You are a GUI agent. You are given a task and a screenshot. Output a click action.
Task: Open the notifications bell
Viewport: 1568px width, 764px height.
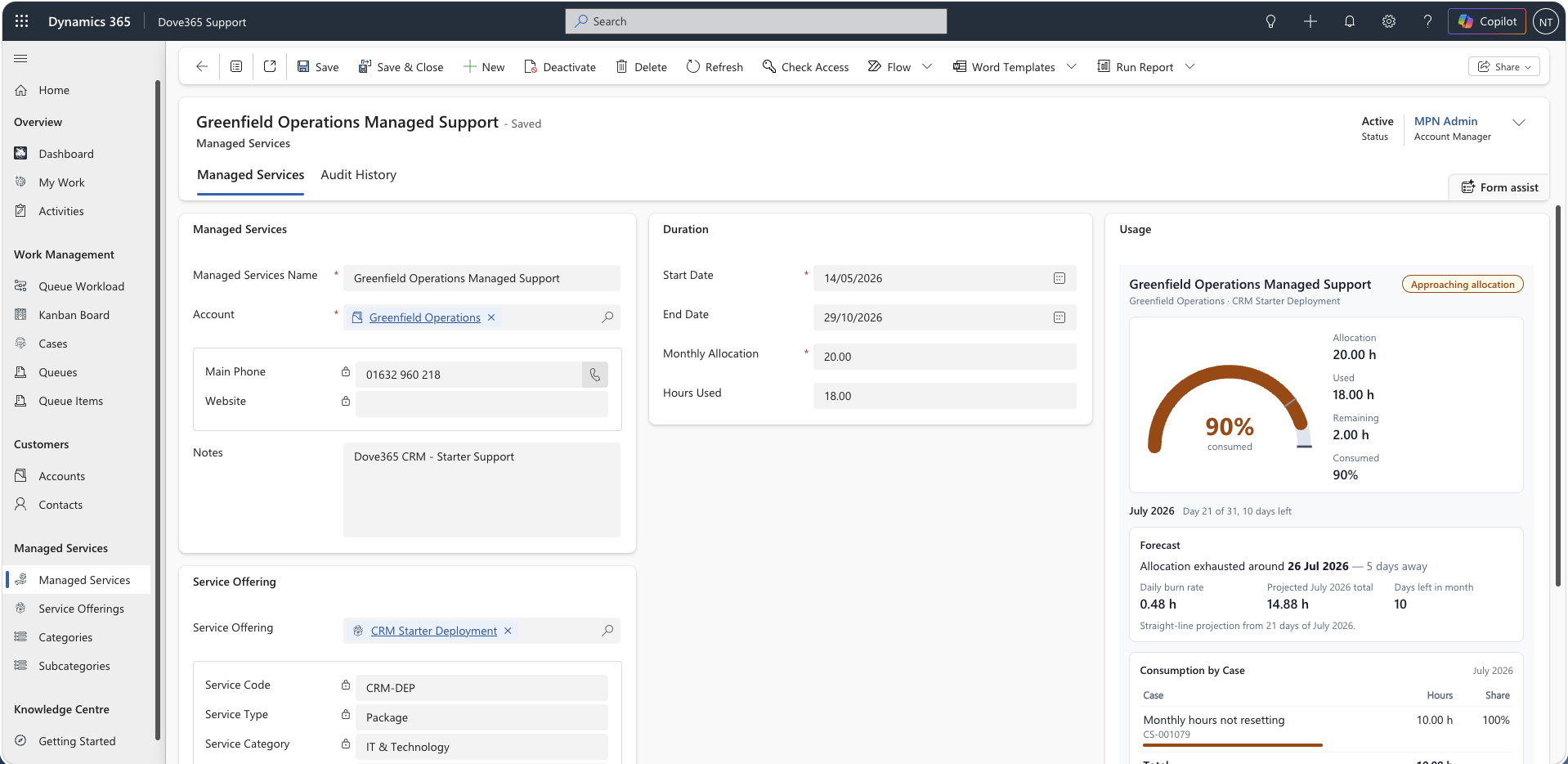click(1350, 21)
